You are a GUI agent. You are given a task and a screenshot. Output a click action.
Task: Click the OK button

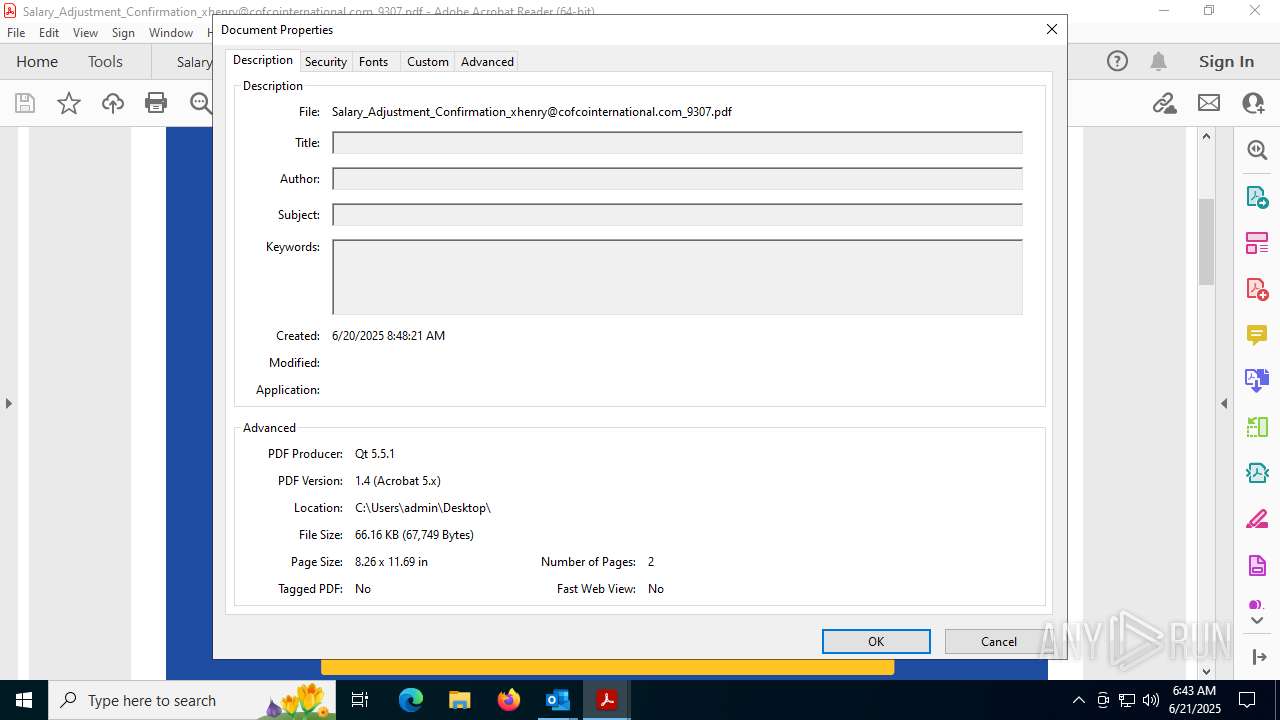pos(876,641)
